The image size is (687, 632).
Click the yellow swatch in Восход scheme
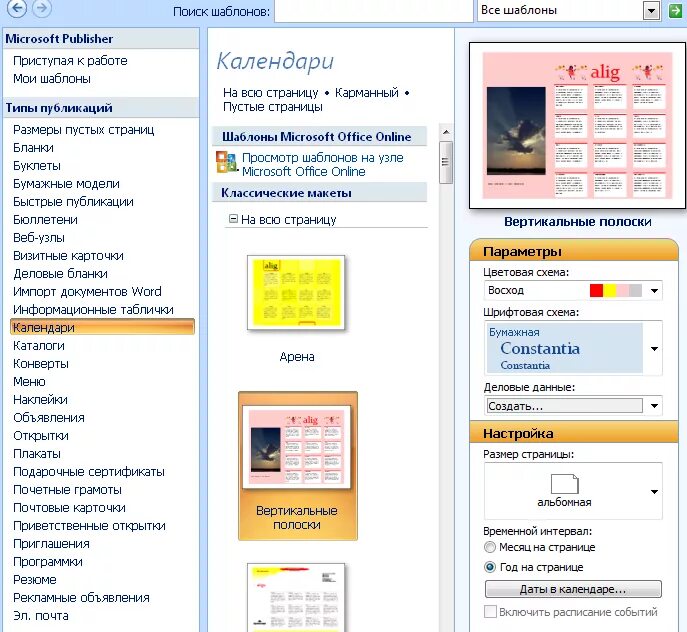pyautogui.click(x=609, y=291)
